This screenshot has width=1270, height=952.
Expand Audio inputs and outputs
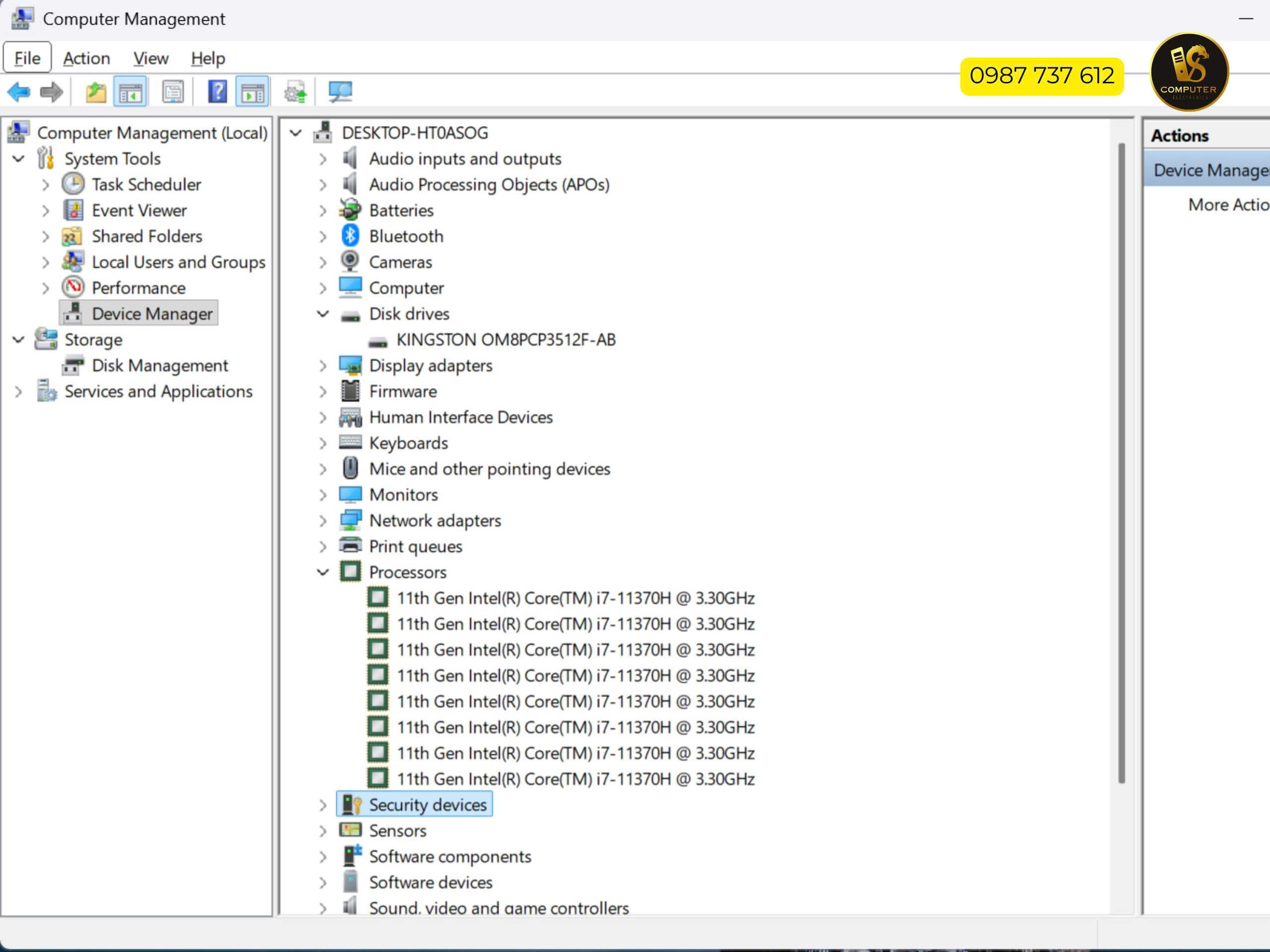coord(323,159)
